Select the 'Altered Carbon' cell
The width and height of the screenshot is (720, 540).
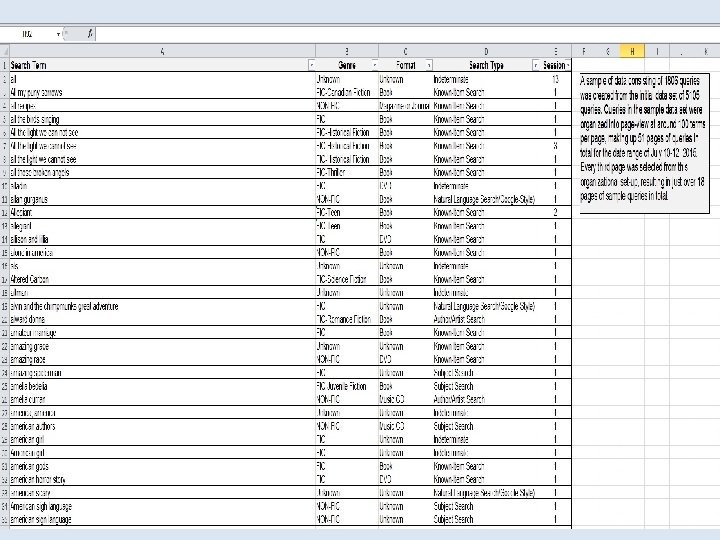point(163,279)
